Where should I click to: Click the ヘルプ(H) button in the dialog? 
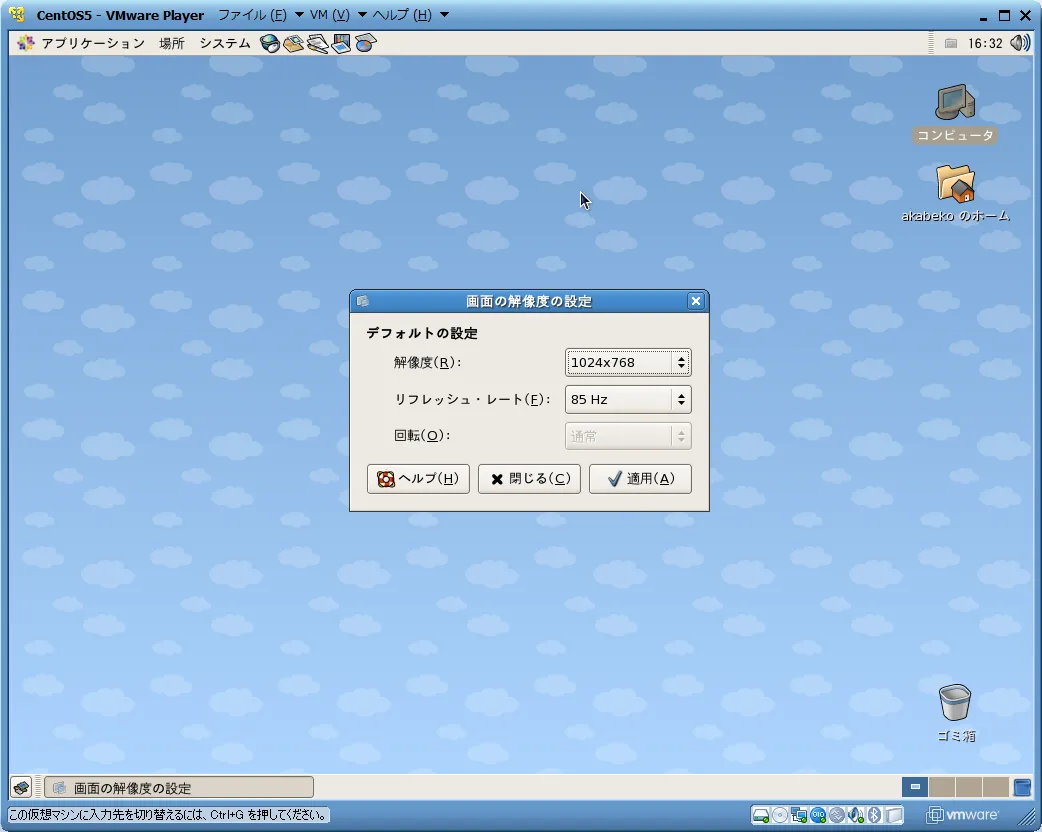[418, 479]
